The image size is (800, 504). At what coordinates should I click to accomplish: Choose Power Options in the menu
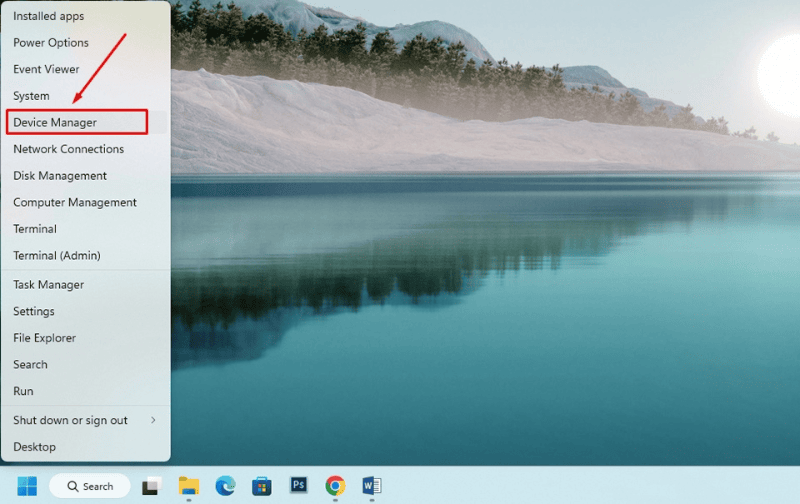point(51,43)
